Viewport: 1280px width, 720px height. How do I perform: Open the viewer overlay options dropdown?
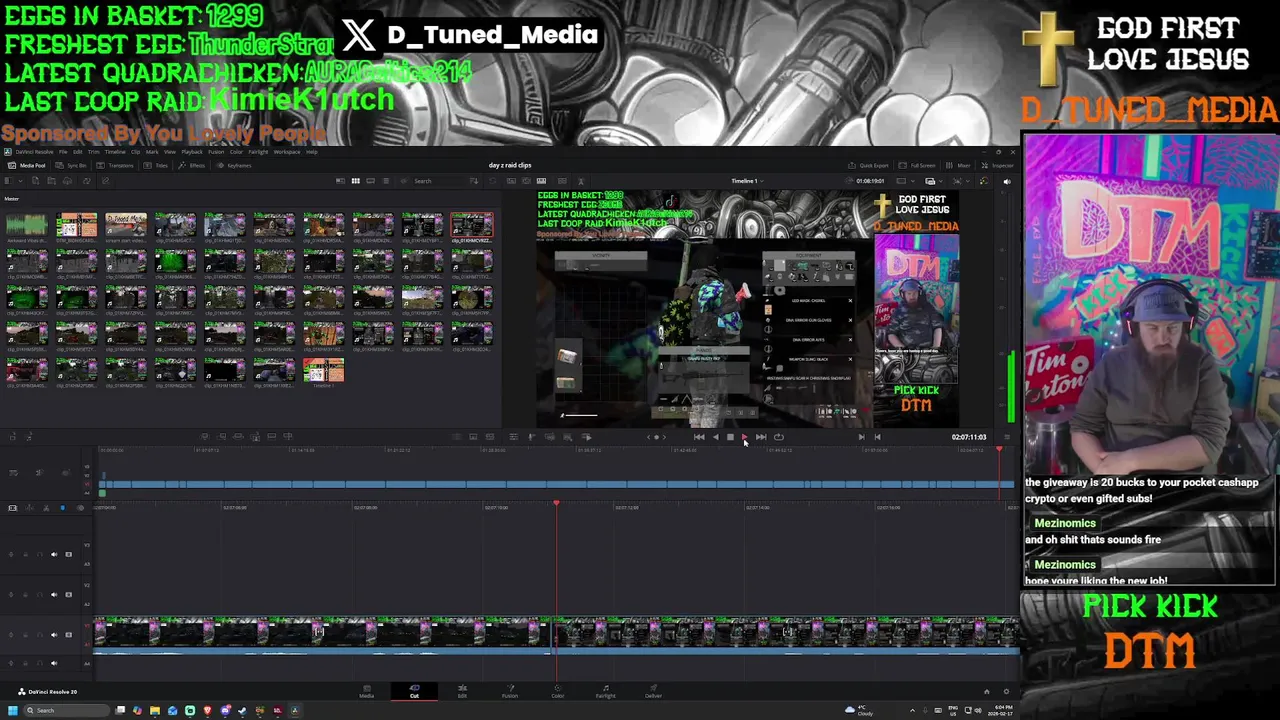pos(934,181)
